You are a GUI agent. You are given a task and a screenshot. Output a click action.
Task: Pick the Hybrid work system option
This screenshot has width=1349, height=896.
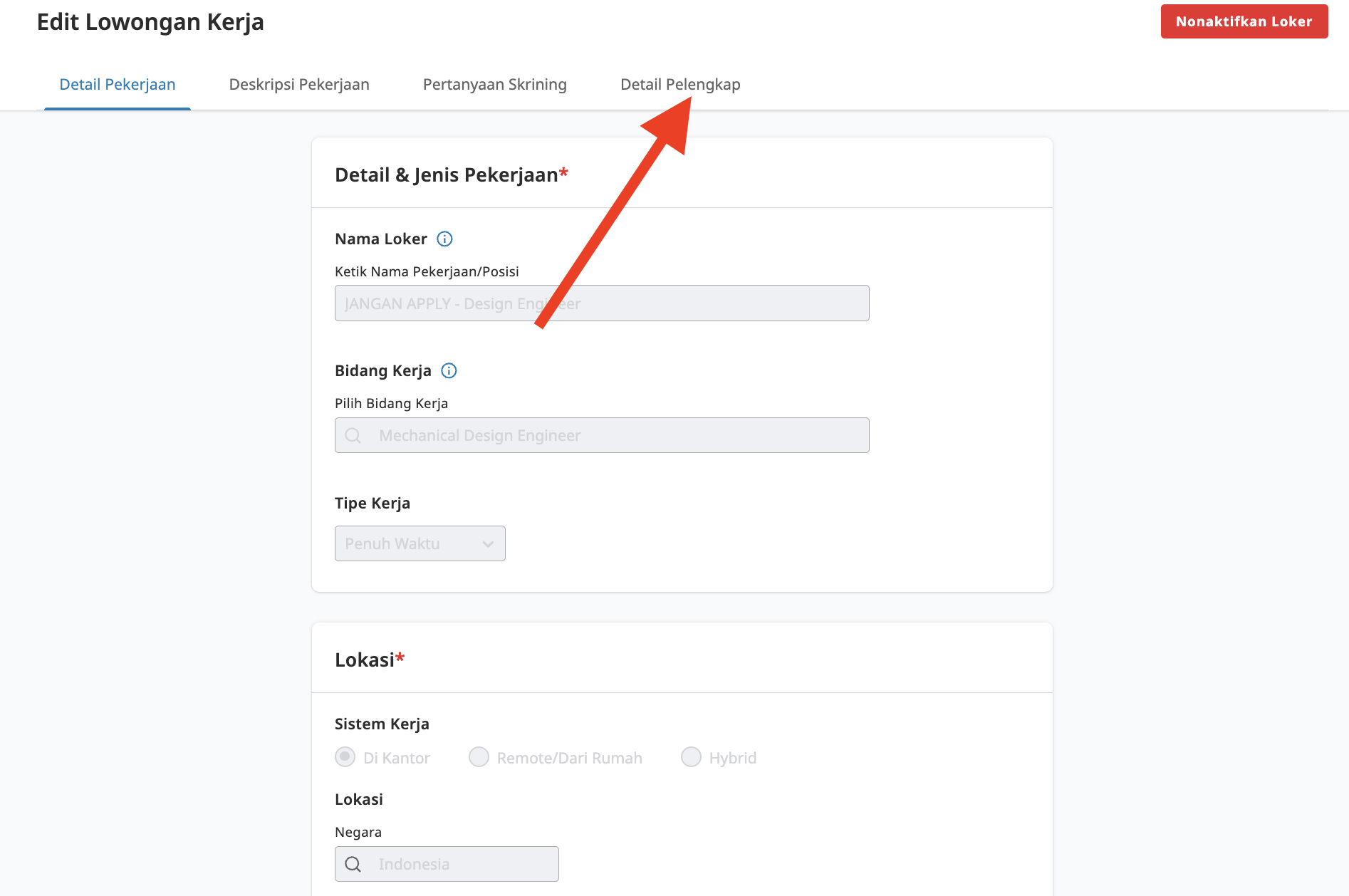click(691, 757)
